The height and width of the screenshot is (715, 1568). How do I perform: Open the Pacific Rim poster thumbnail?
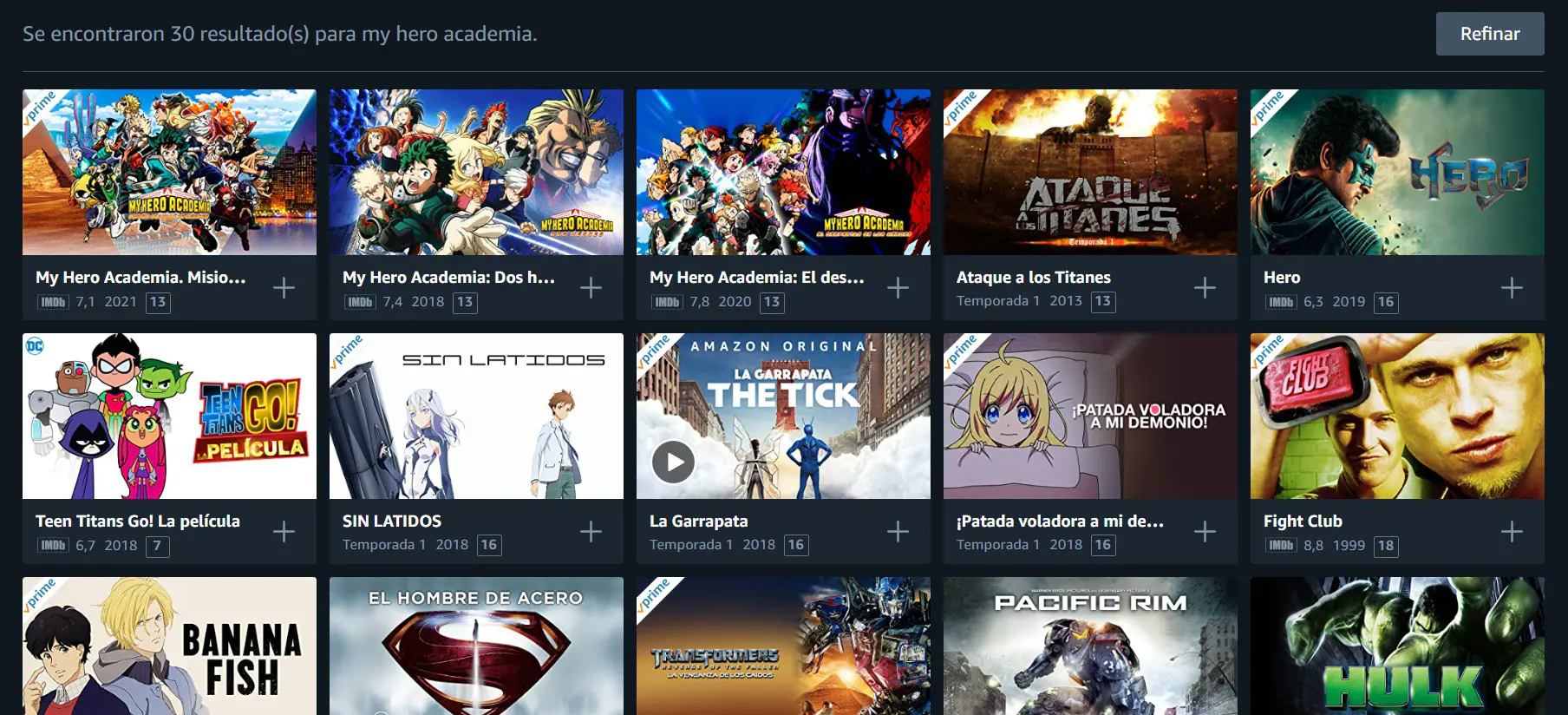click(1090, 646)
